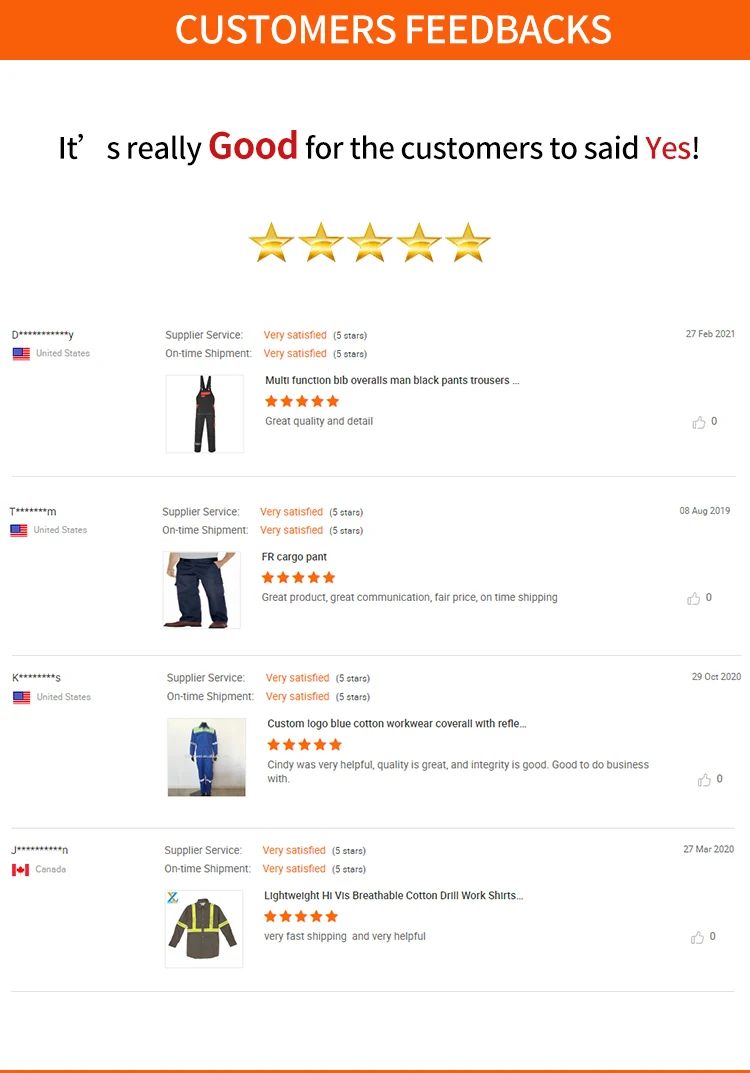The width and height of the screenshot is (750, 1073).
Task: Open 'Multi function bib overalls' product link
Action: tap(392, 381)
